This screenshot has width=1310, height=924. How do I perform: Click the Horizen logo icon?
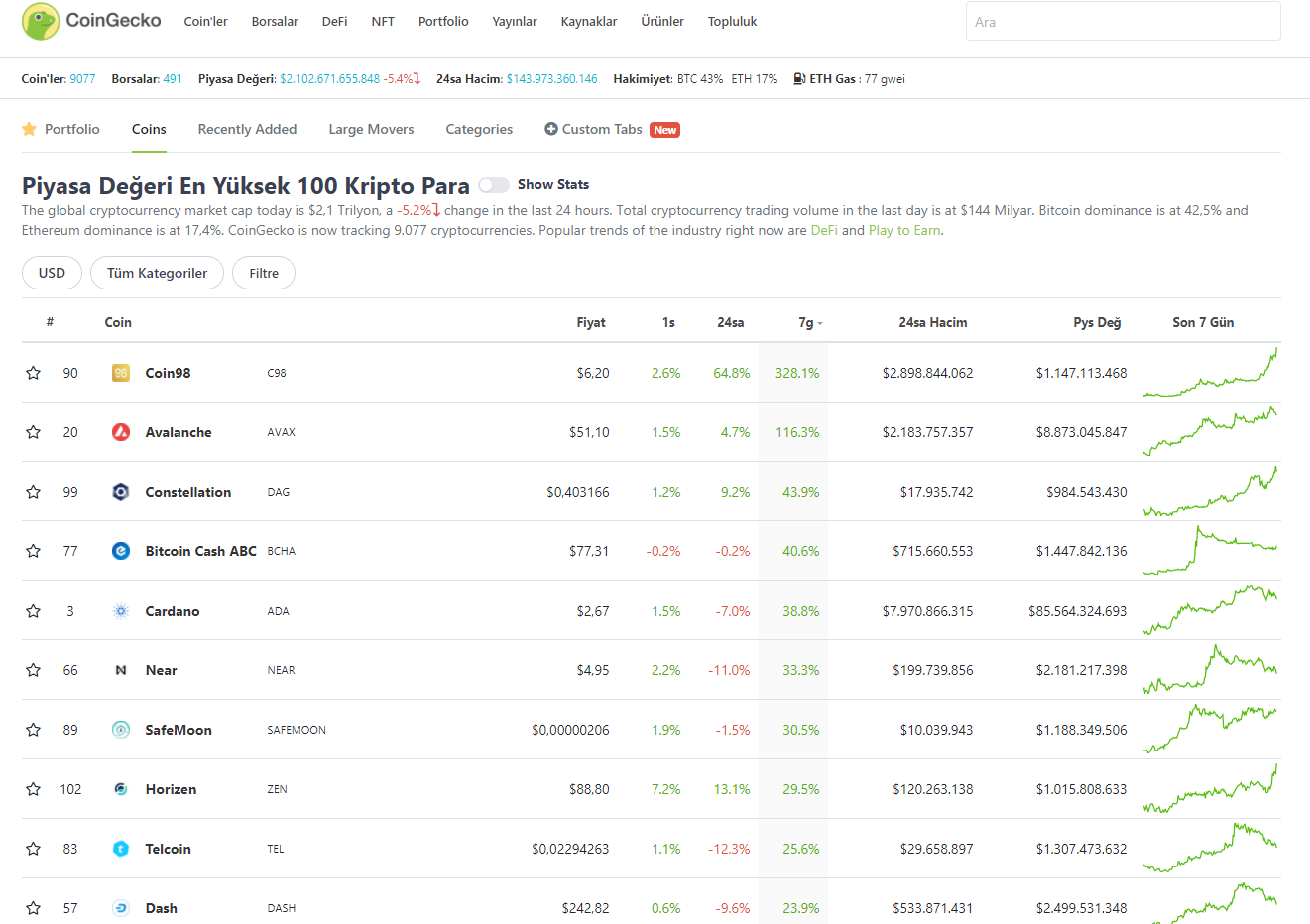click(121, 789)
